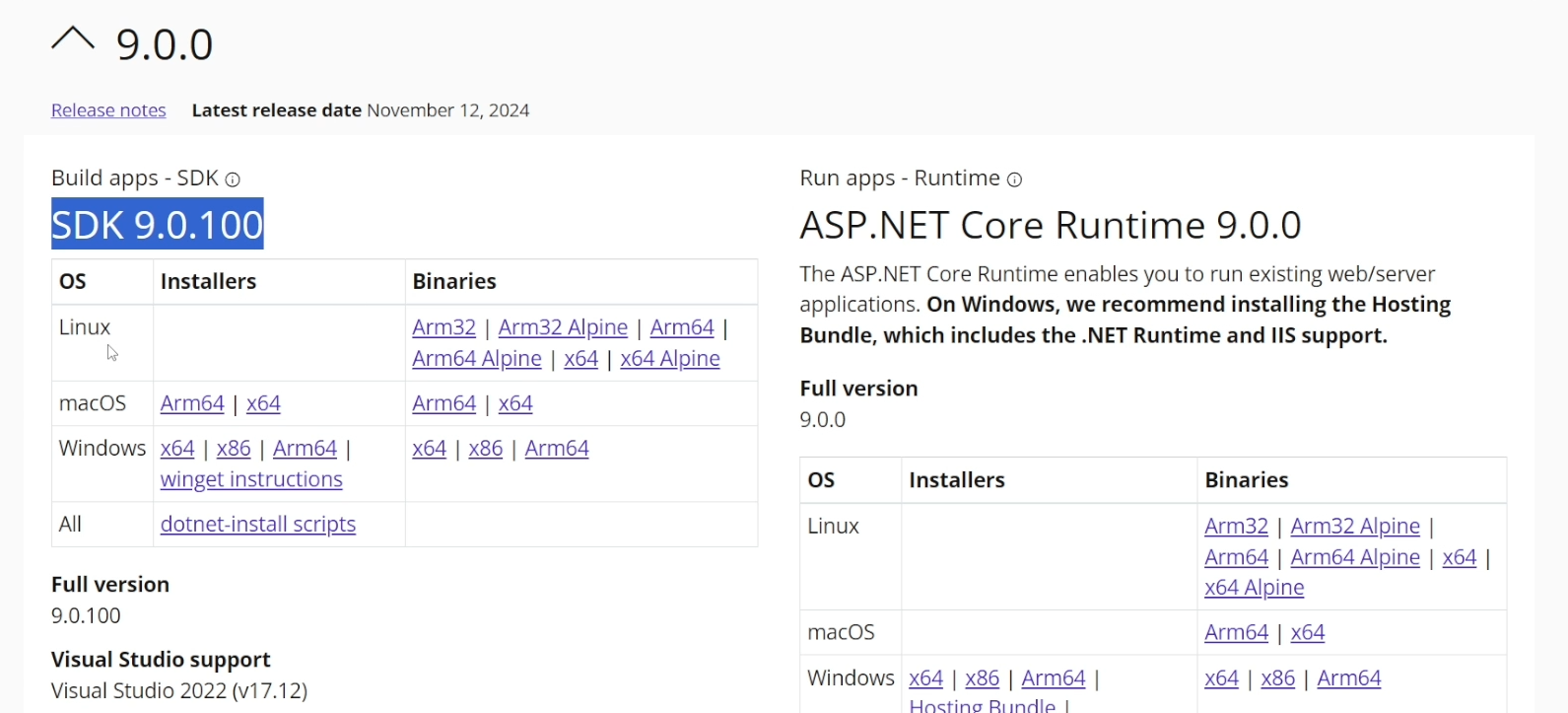Download SDK Linux x64 Alpine binary
1568x713 pixels.
point(670,359)
